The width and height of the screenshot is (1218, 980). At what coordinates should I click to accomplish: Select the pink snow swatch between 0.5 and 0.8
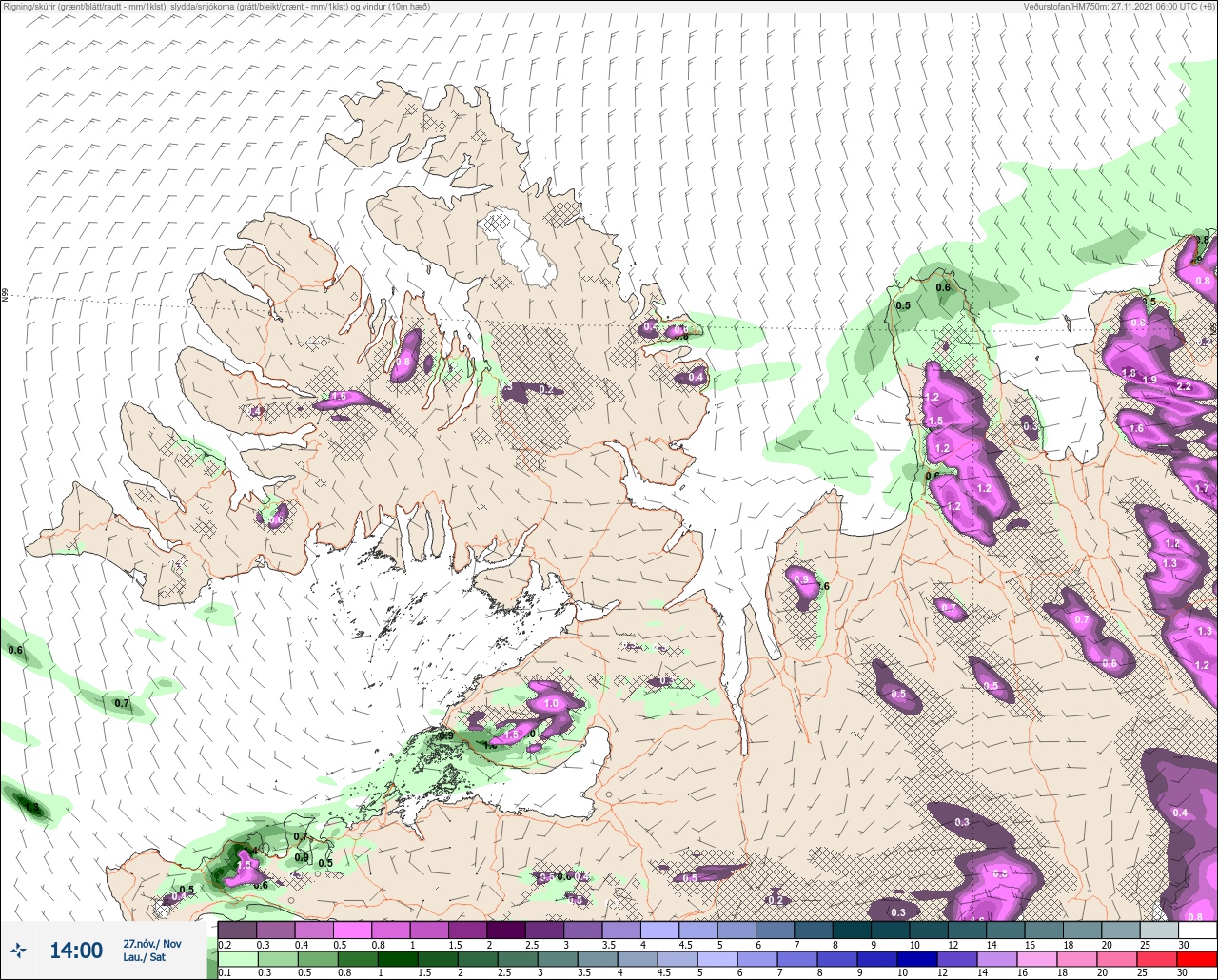352,930
